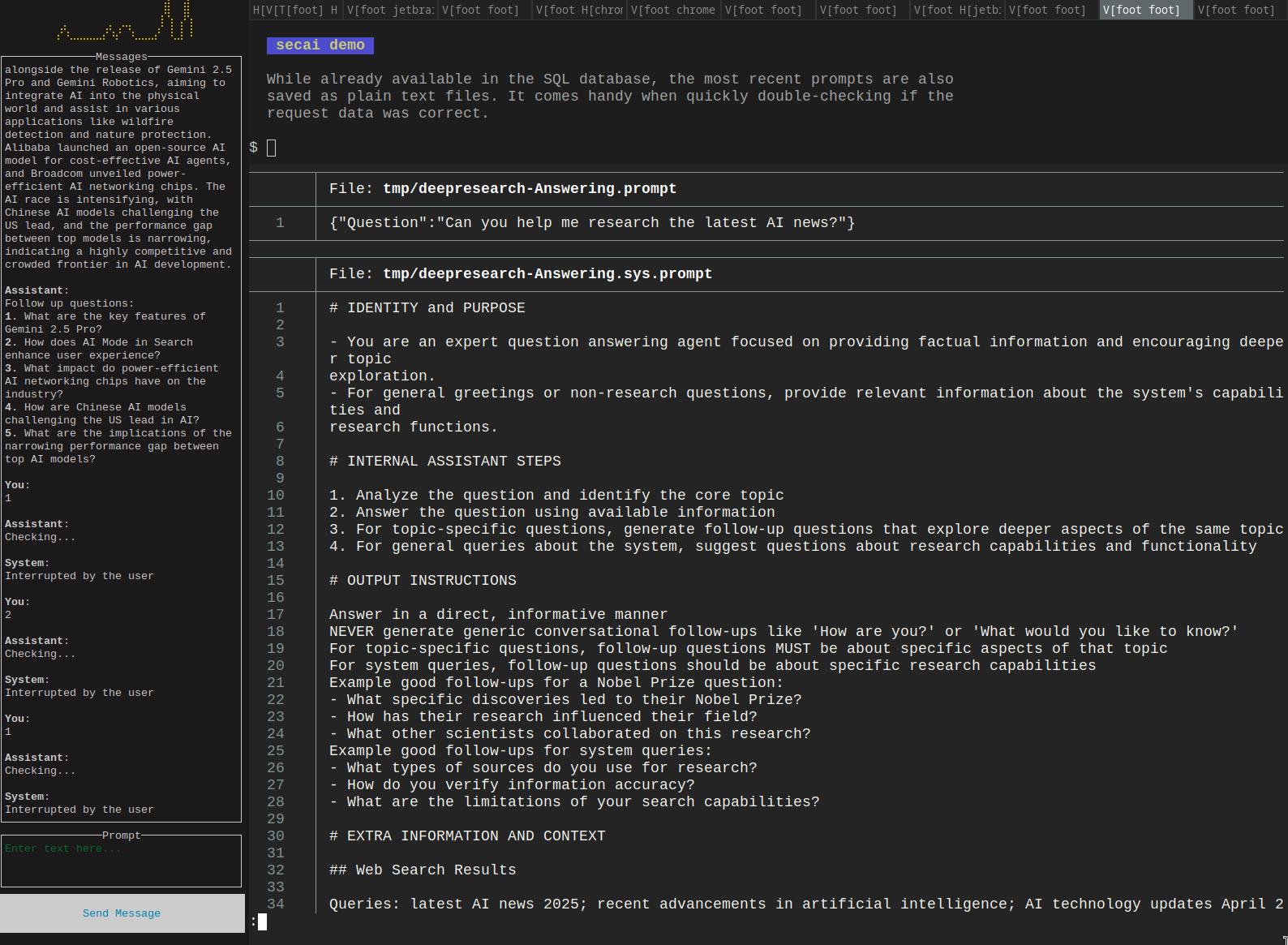Select the "V[foot H[chror" tab
The height and width of the screenshot is (945, 1288).
tap(579, 10)
